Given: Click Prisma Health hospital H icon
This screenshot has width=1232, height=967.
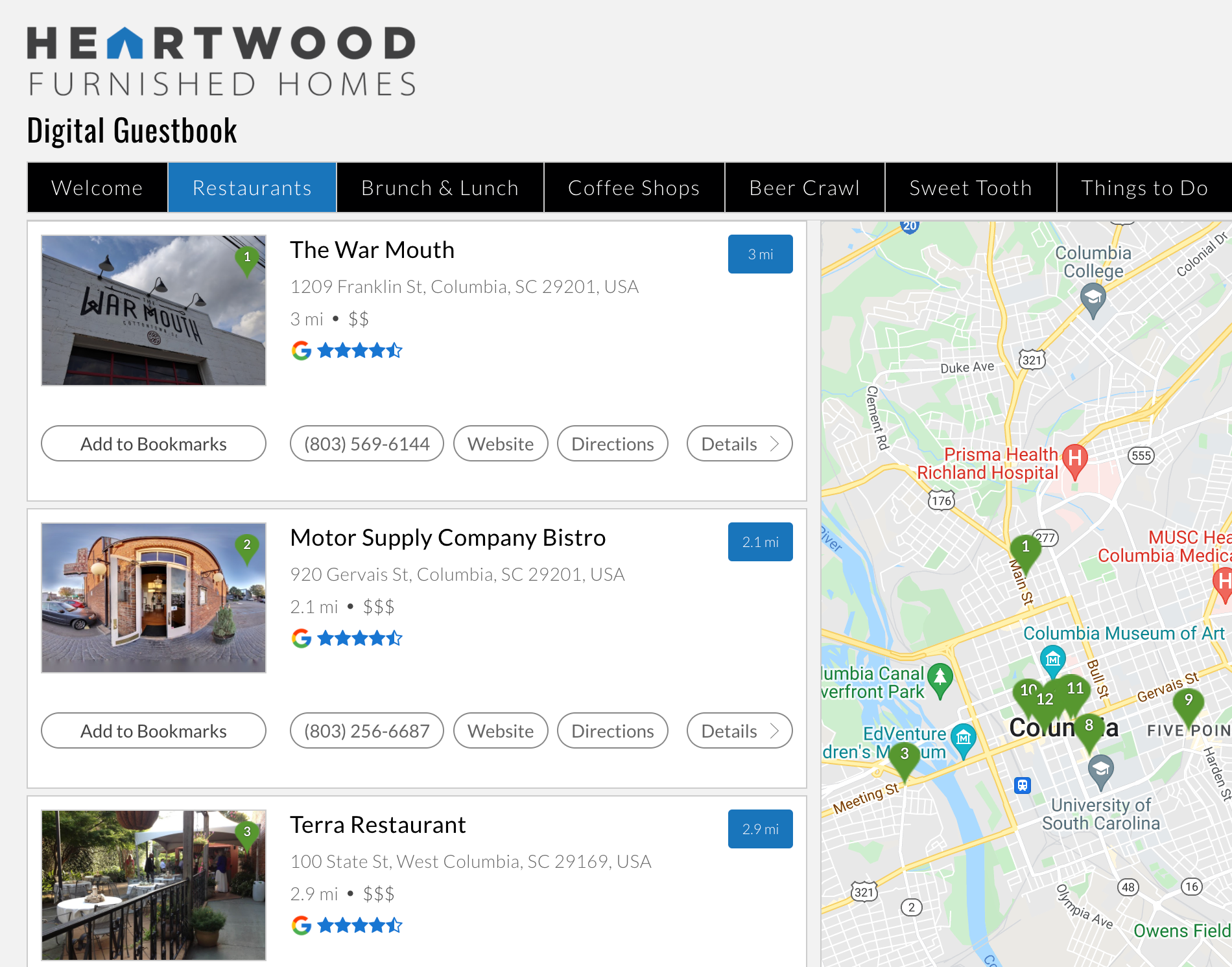Looking at the screenshot, I should pyautogui.click(x=1074, y=461).
